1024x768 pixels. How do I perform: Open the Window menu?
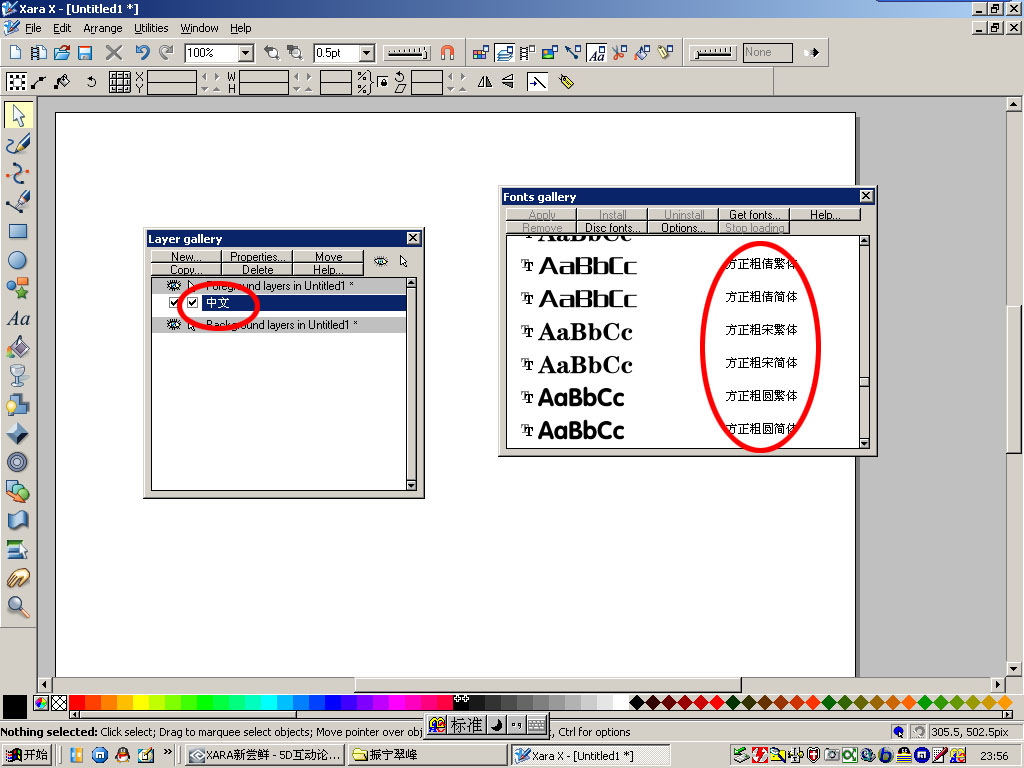(x=199, y=28)
